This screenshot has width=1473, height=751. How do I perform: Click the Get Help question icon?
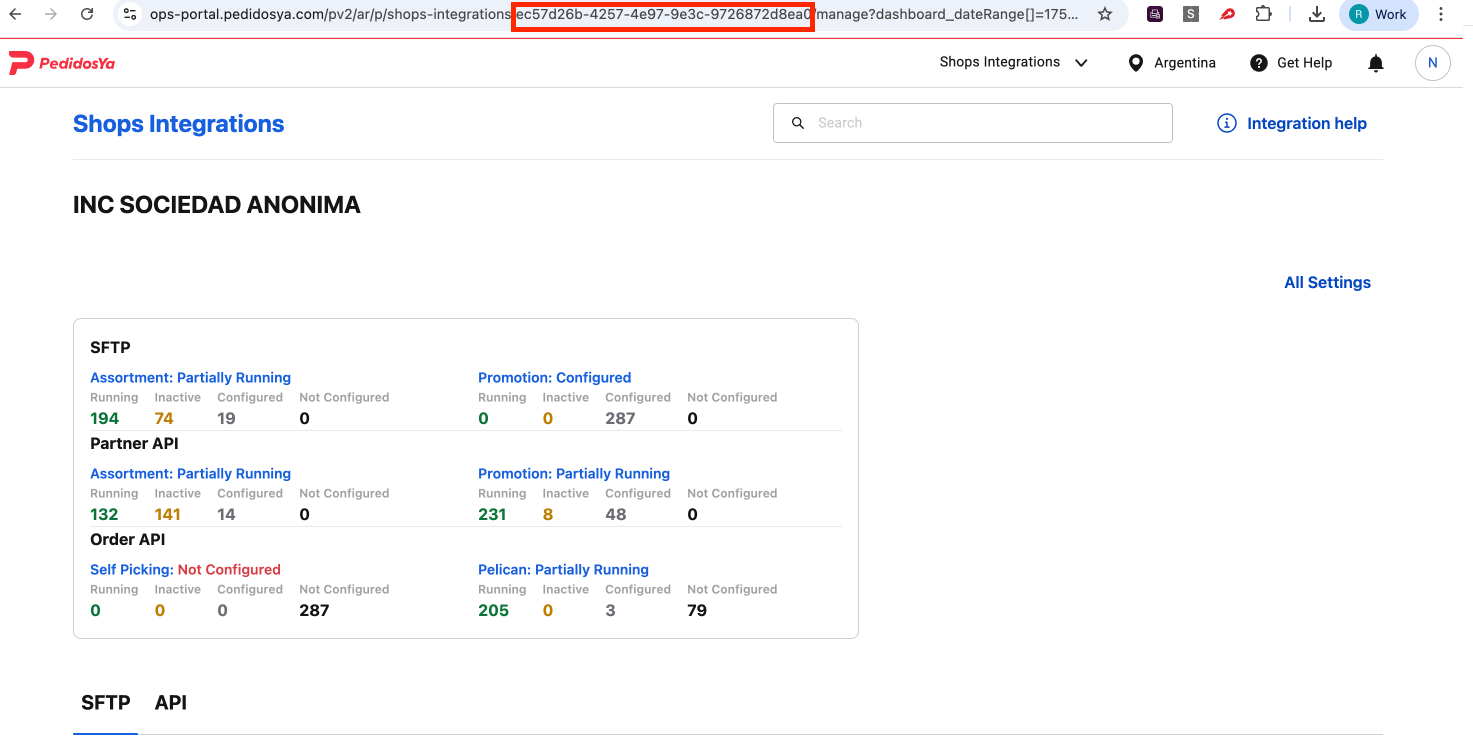[x=1259, y=63]
